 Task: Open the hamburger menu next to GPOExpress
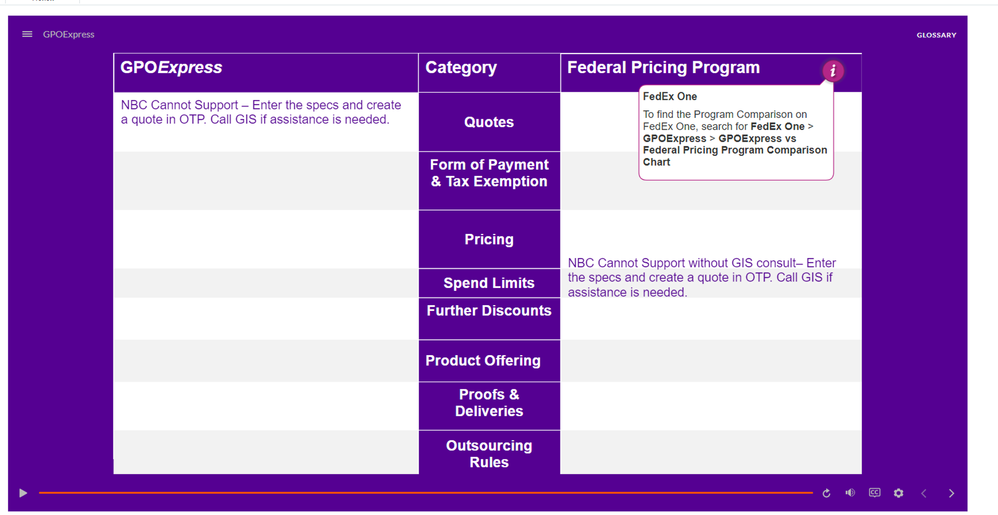tap(27, 34)
